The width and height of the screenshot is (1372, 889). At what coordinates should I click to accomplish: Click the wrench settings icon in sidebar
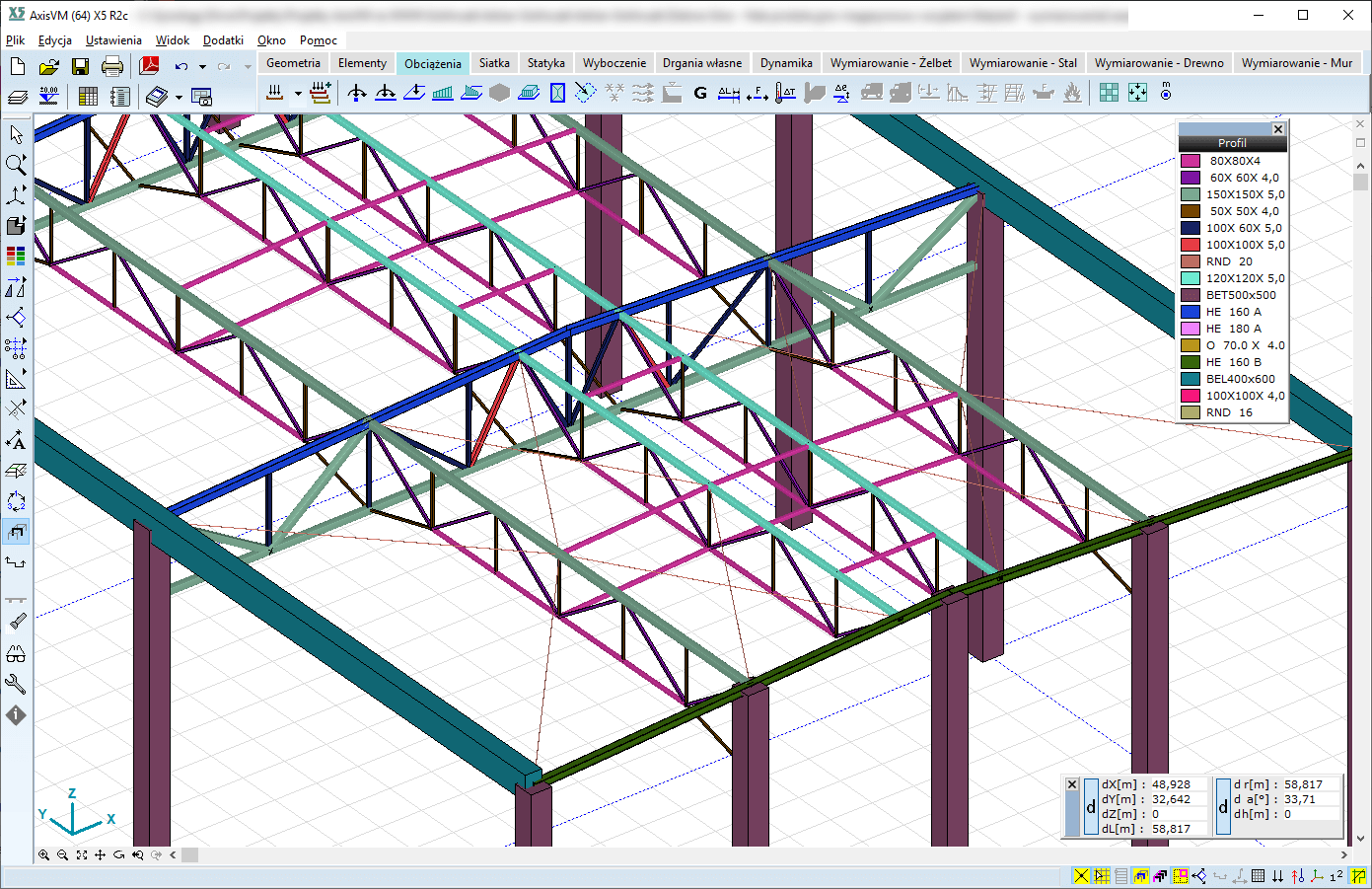(16, 684)
